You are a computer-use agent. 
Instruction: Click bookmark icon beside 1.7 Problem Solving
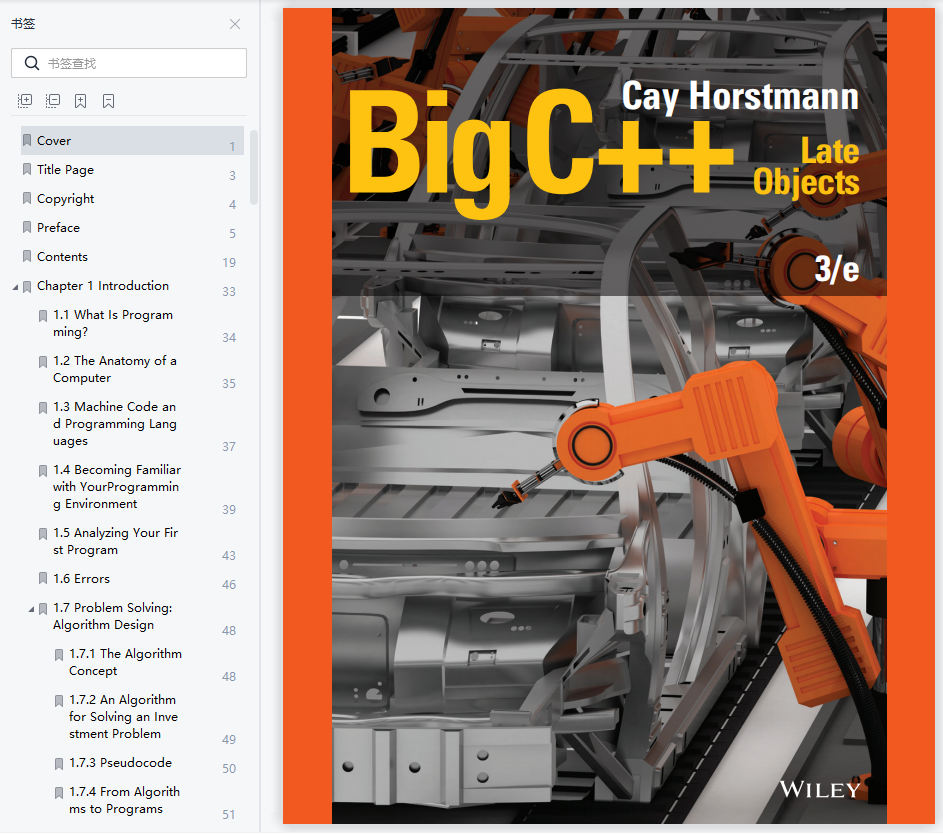click(x=43, y=609)
